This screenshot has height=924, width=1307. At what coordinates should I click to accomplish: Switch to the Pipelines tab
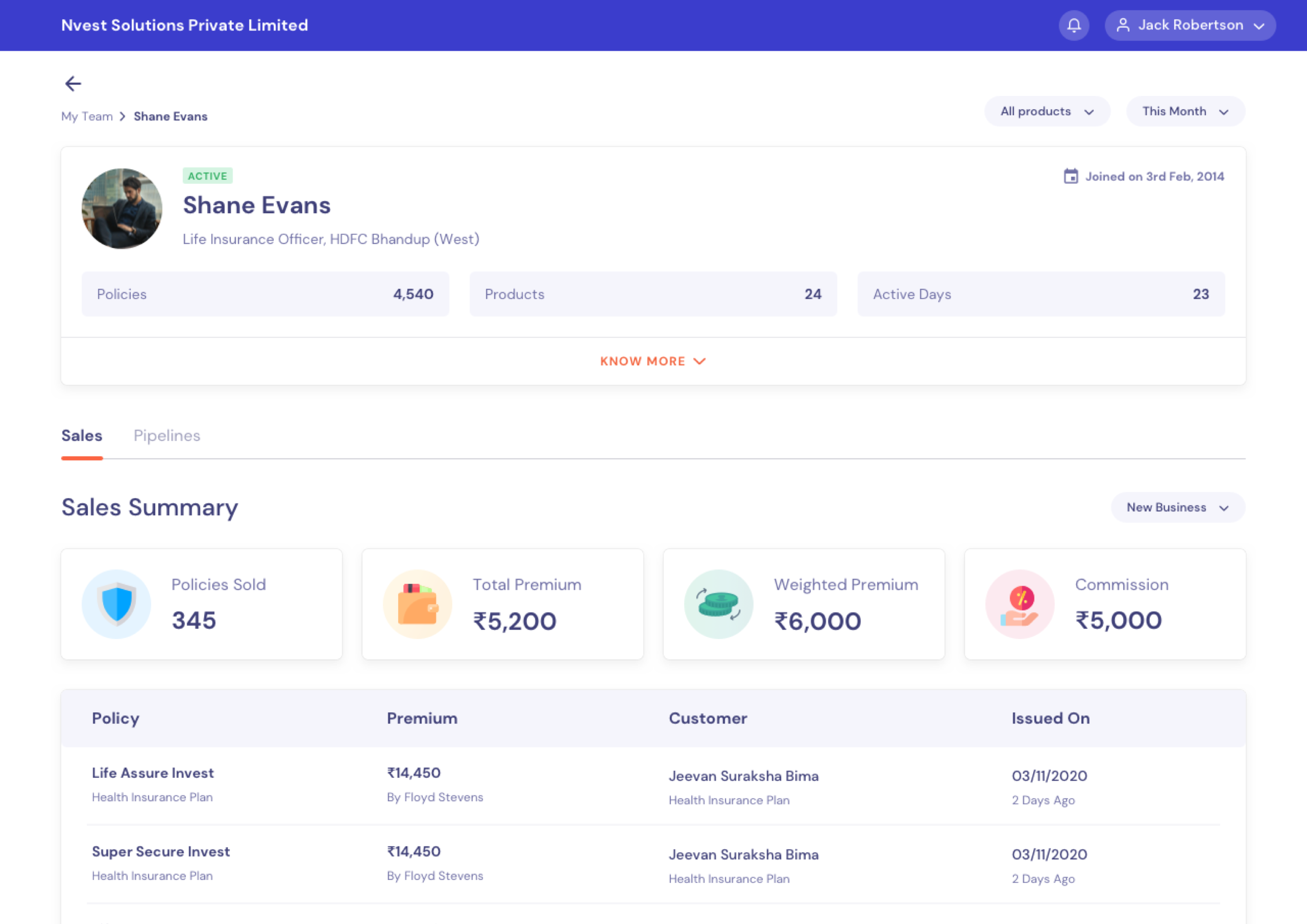[x=167, y=436]
